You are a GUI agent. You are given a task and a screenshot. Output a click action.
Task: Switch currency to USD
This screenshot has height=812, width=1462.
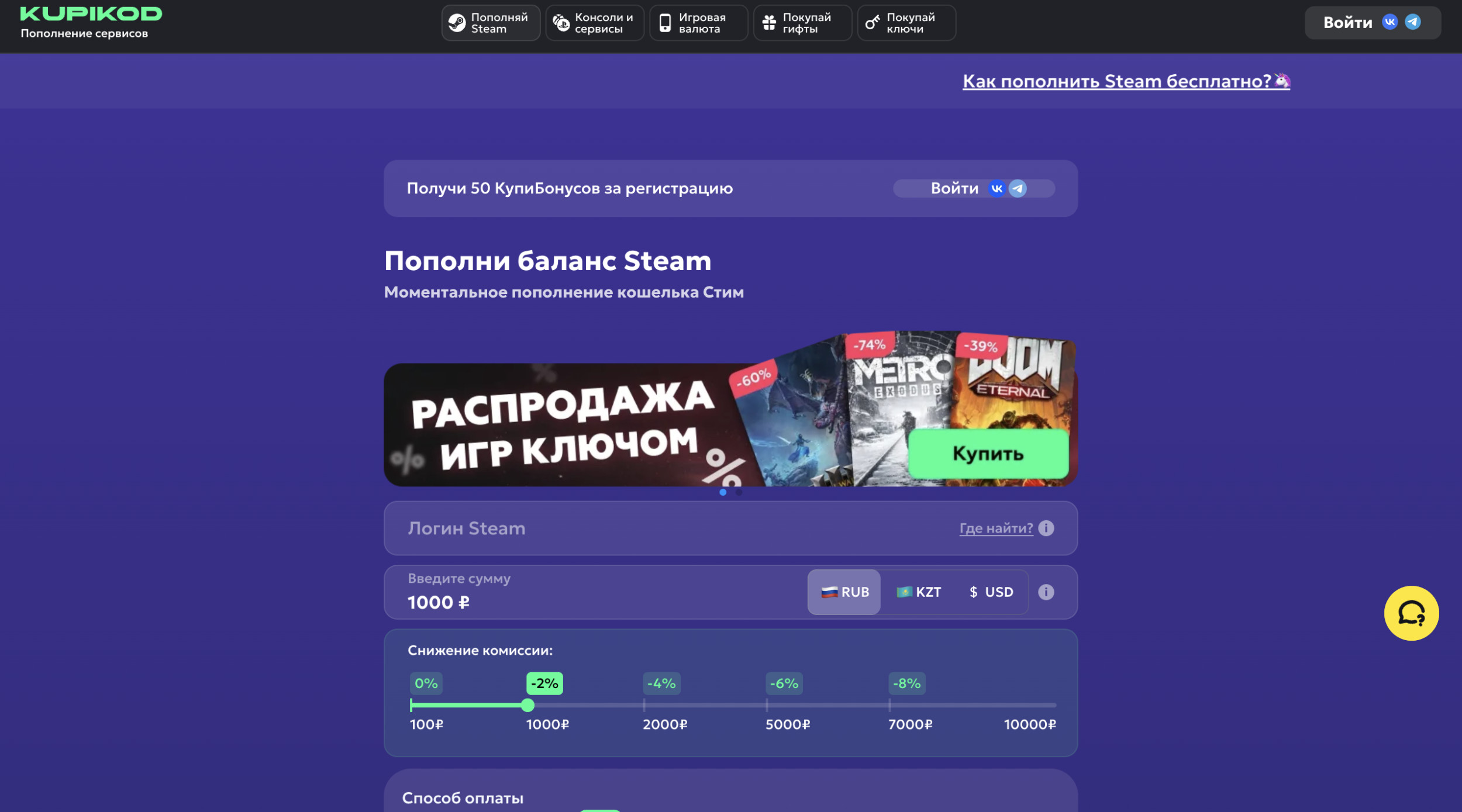(x=991, y=592)
